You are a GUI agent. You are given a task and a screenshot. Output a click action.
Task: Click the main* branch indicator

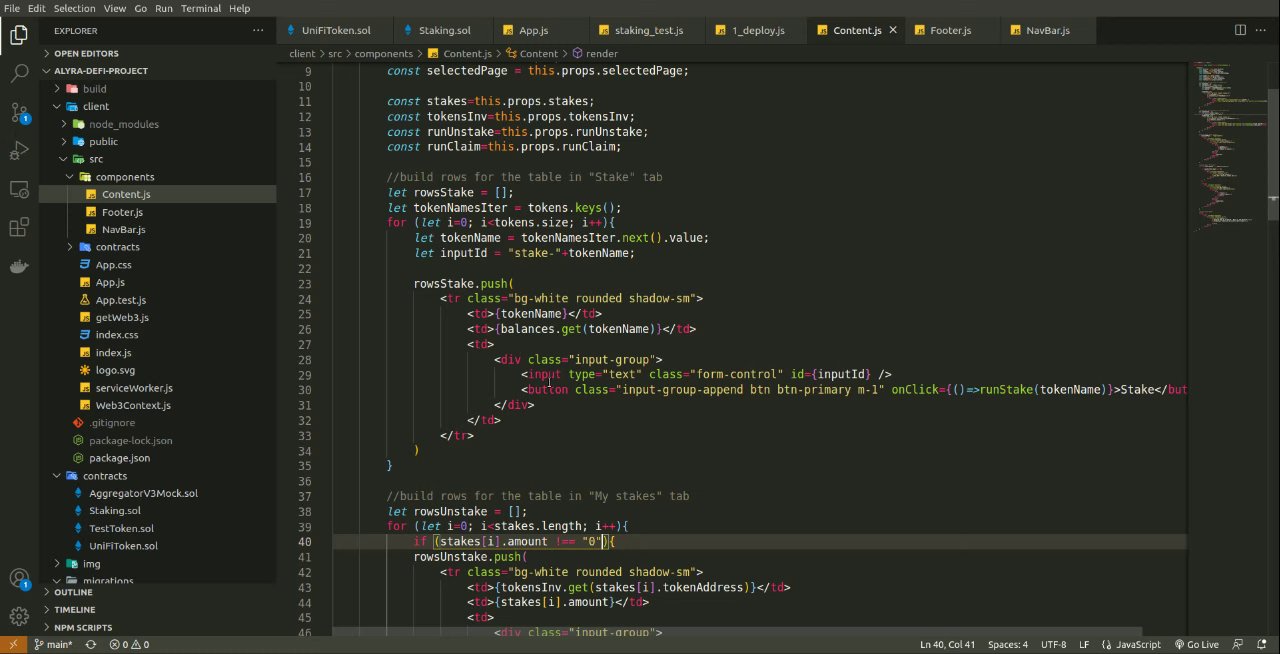tap(54, 645)
